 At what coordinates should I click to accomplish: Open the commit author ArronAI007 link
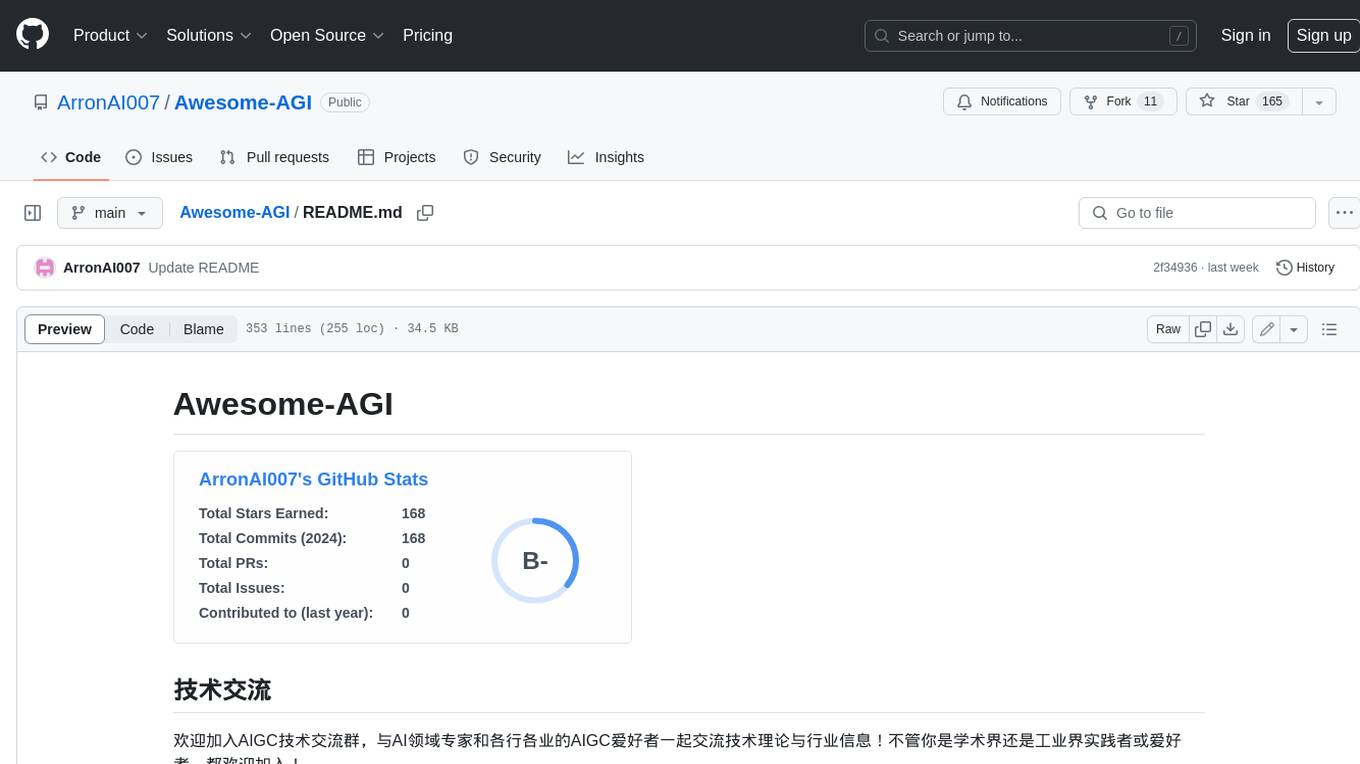point(101,267)
